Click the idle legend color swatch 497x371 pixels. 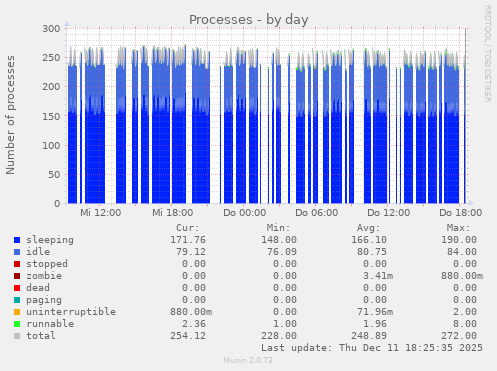coord(17,252)
